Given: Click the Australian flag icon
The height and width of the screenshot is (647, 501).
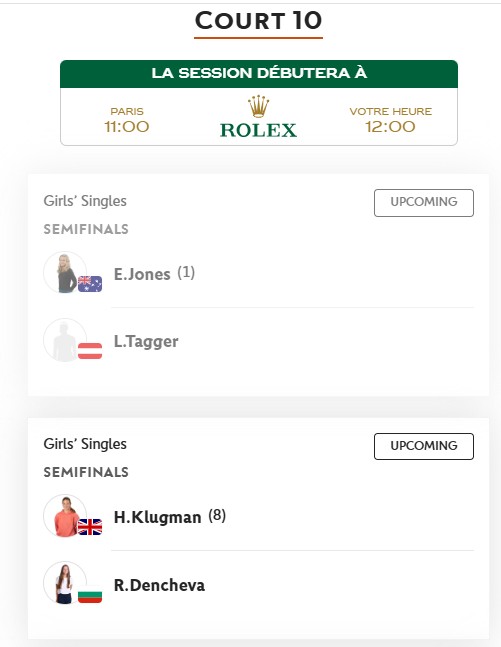Looking at the screenshot, I should (x=90, y=284).
